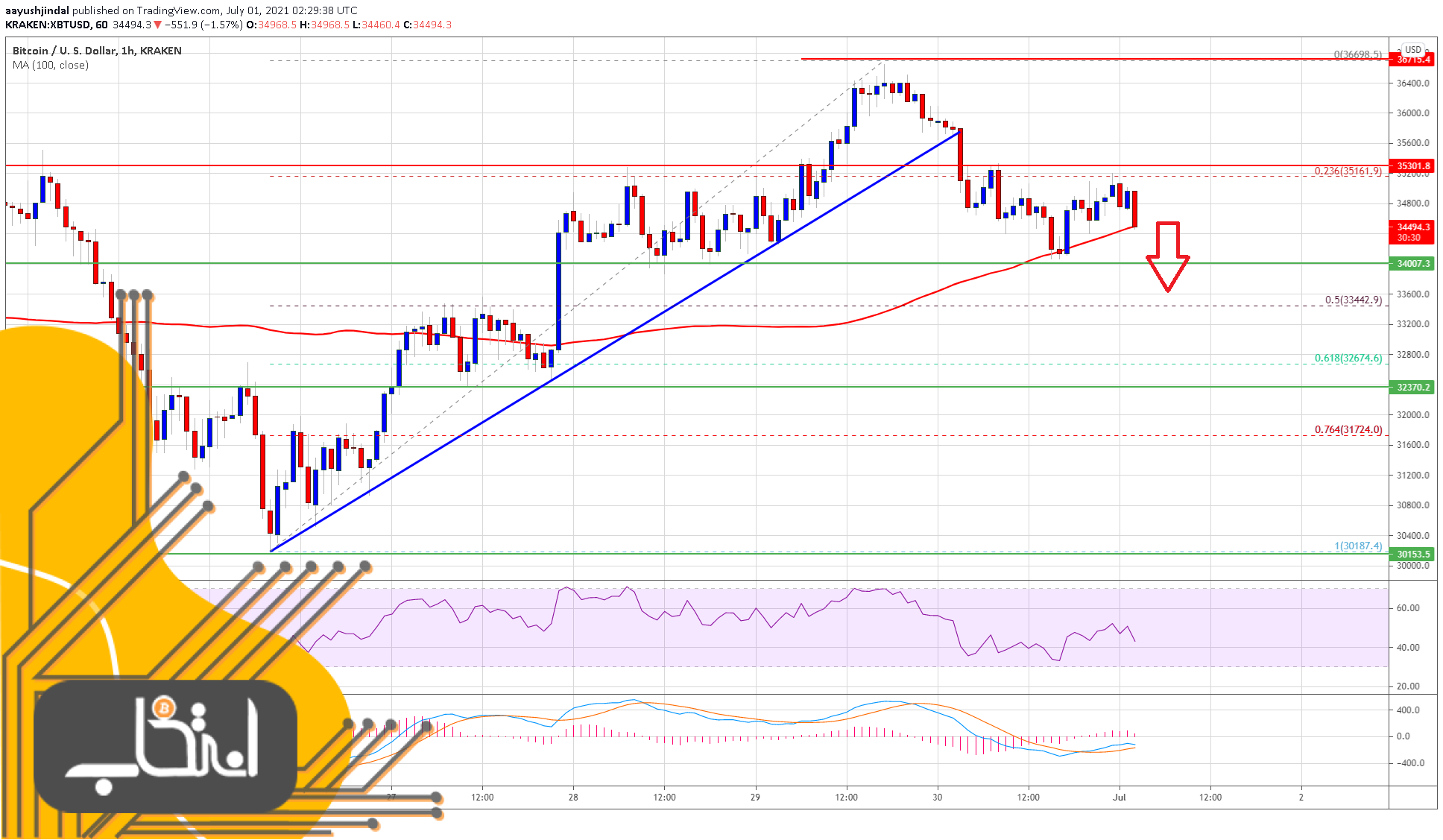Select the red 35301.8 resistance price label
Viewport: 1443px width, 840px height.
point(1413,166)
